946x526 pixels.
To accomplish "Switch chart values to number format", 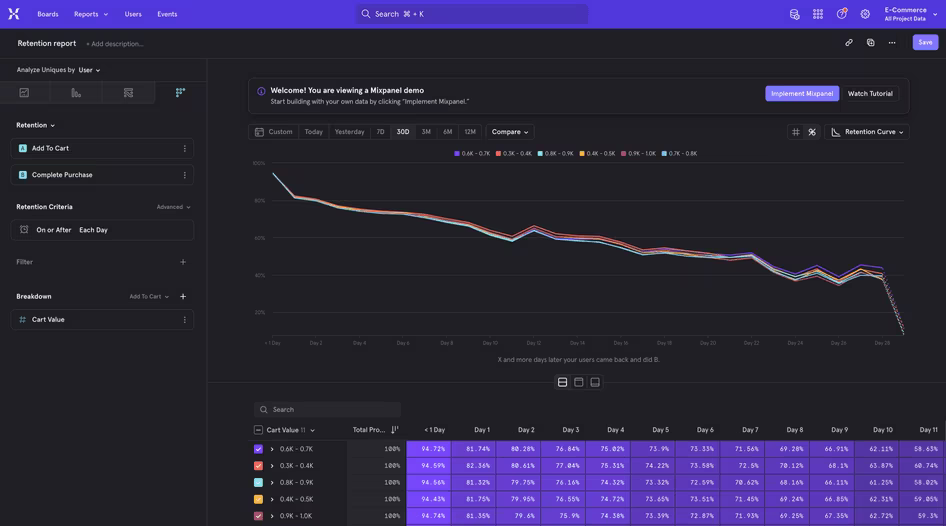I will (x=796, y=132).
